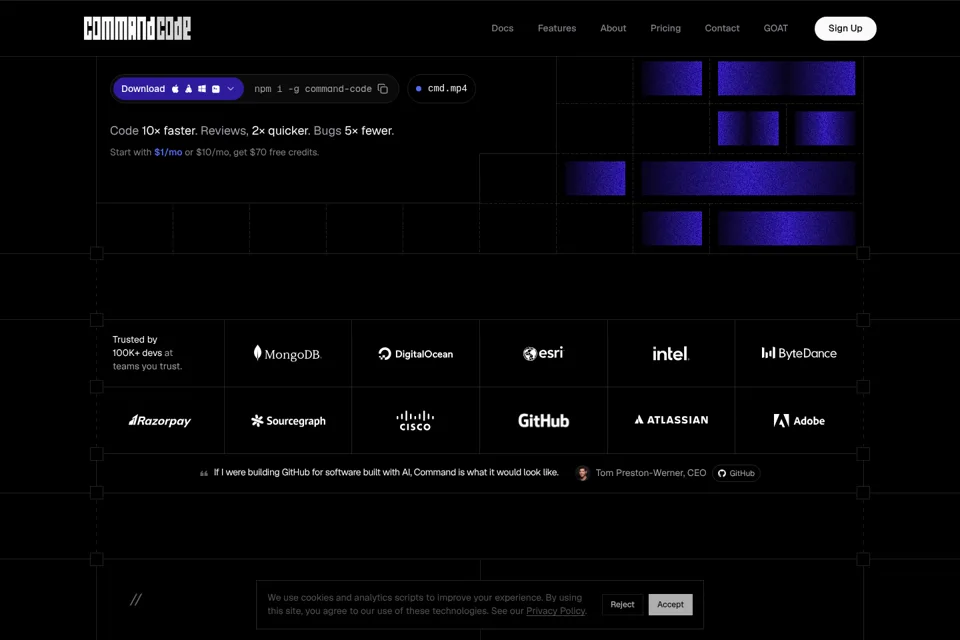960x640 pixels.
Task: Select the Finder-style icon in Download button
Action: coord(216,89)
